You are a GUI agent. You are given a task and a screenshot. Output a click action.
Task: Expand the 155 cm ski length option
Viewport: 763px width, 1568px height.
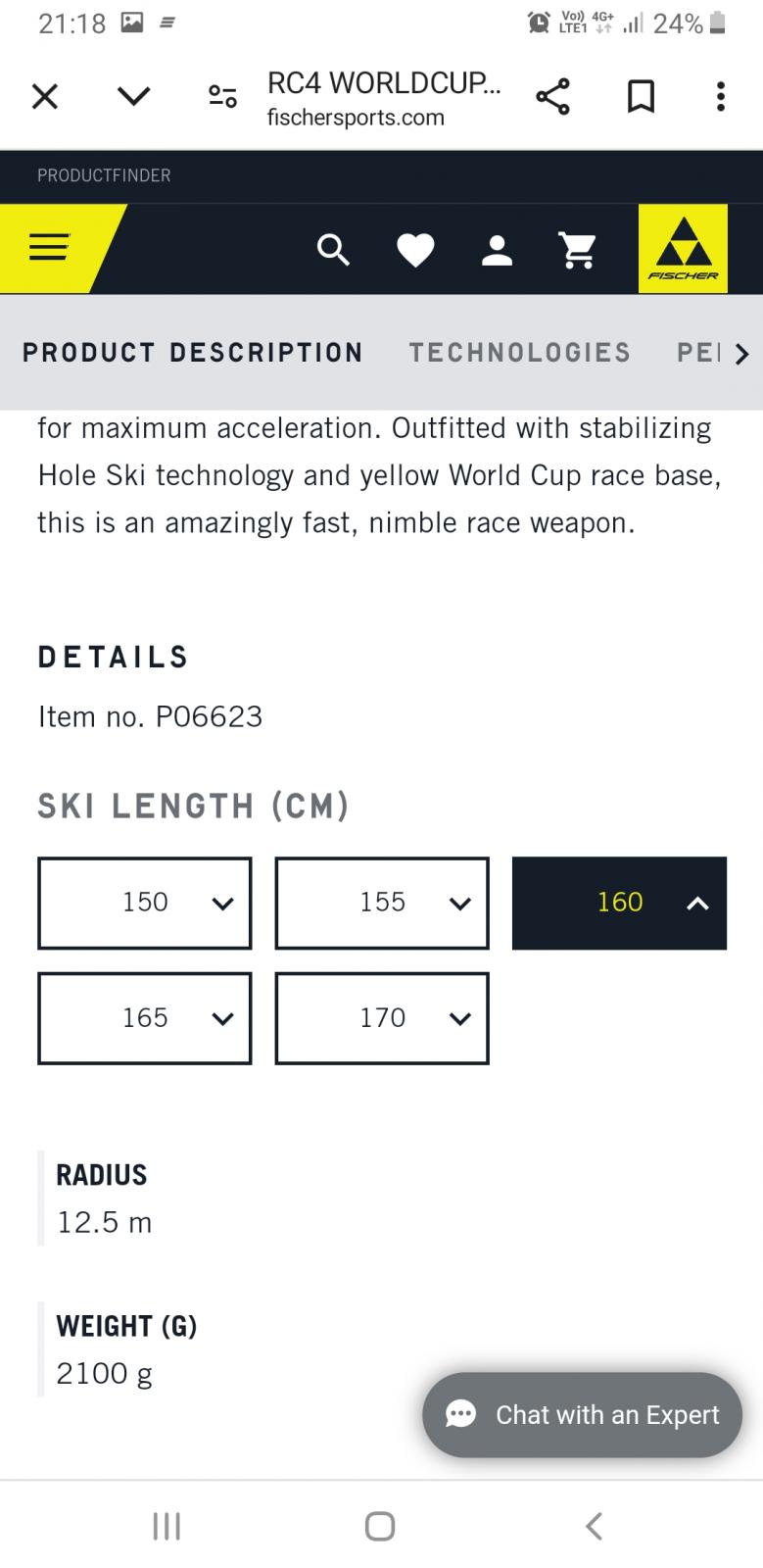click(x=382, y=903)
